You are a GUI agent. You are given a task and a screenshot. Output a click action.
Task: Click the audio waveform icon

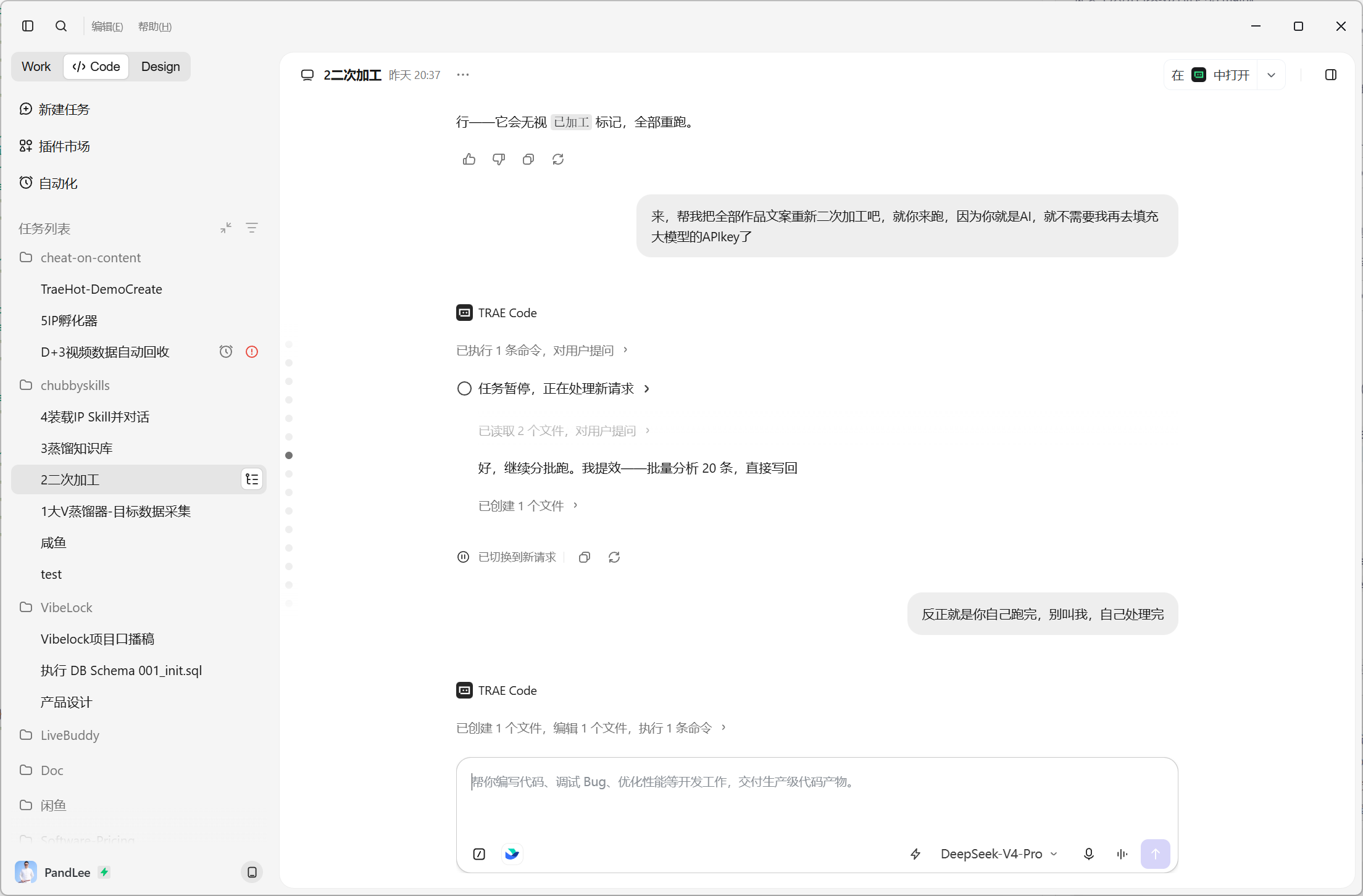[1122, 854]
